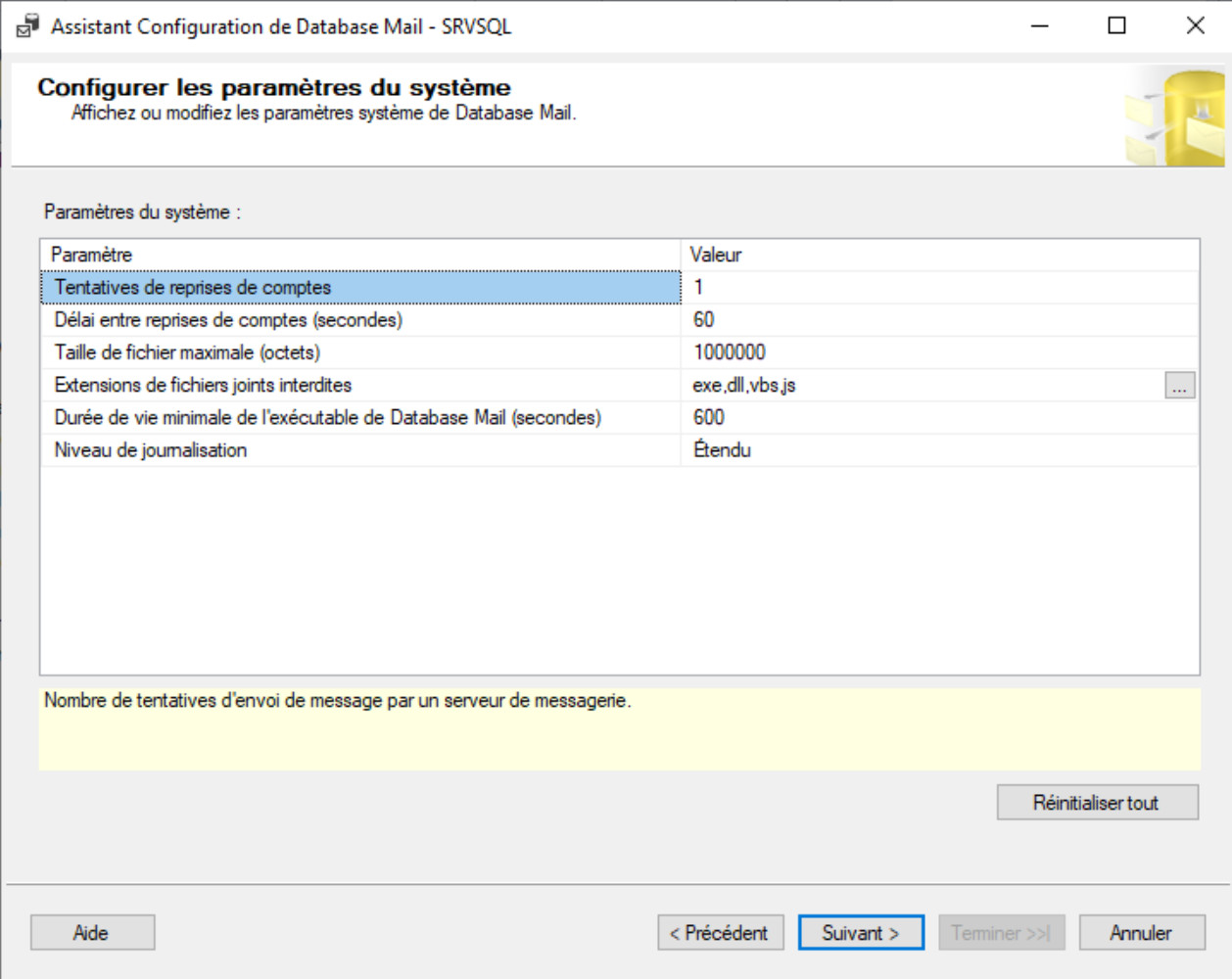The width and height of the screenshot is (1232, 979).
Task: Continue with the Suivant button
Action: click(861, 933)
